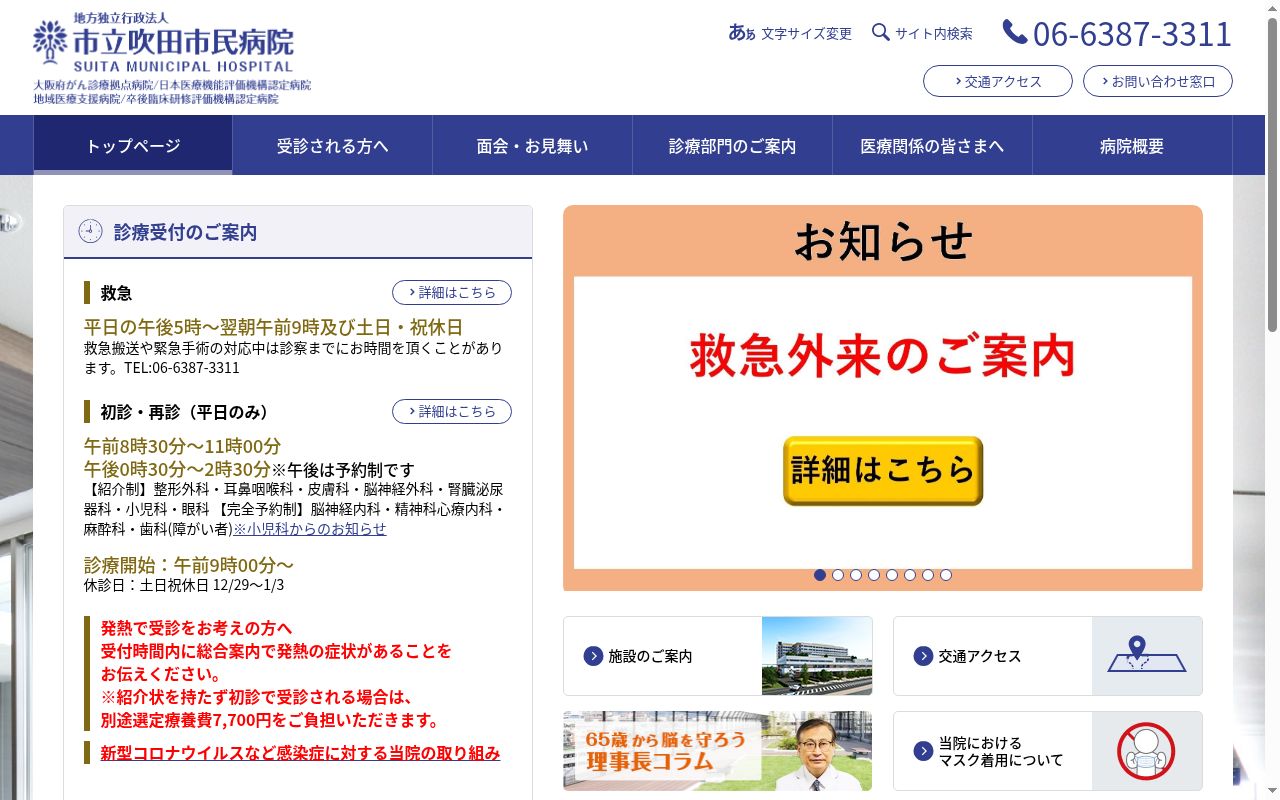The width and height of the screenshot is (1280, 800).
Task: Select the sixth carousel dot
Action: coord(910,575)
